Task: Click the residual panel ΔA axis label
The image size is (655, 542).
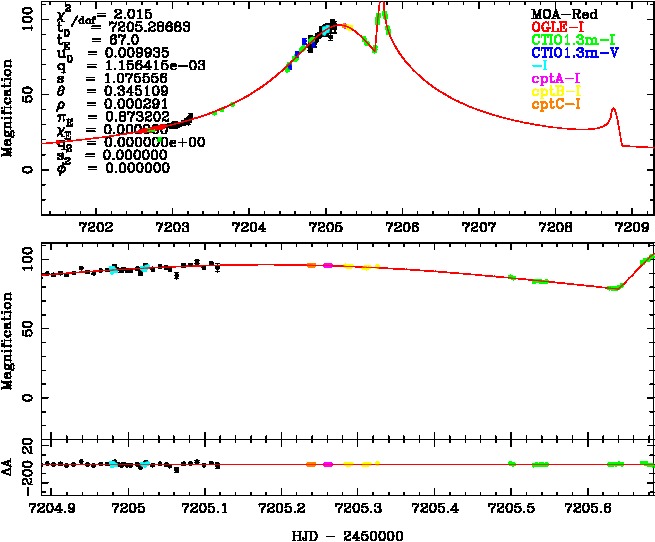Action: tap(11, 464)
